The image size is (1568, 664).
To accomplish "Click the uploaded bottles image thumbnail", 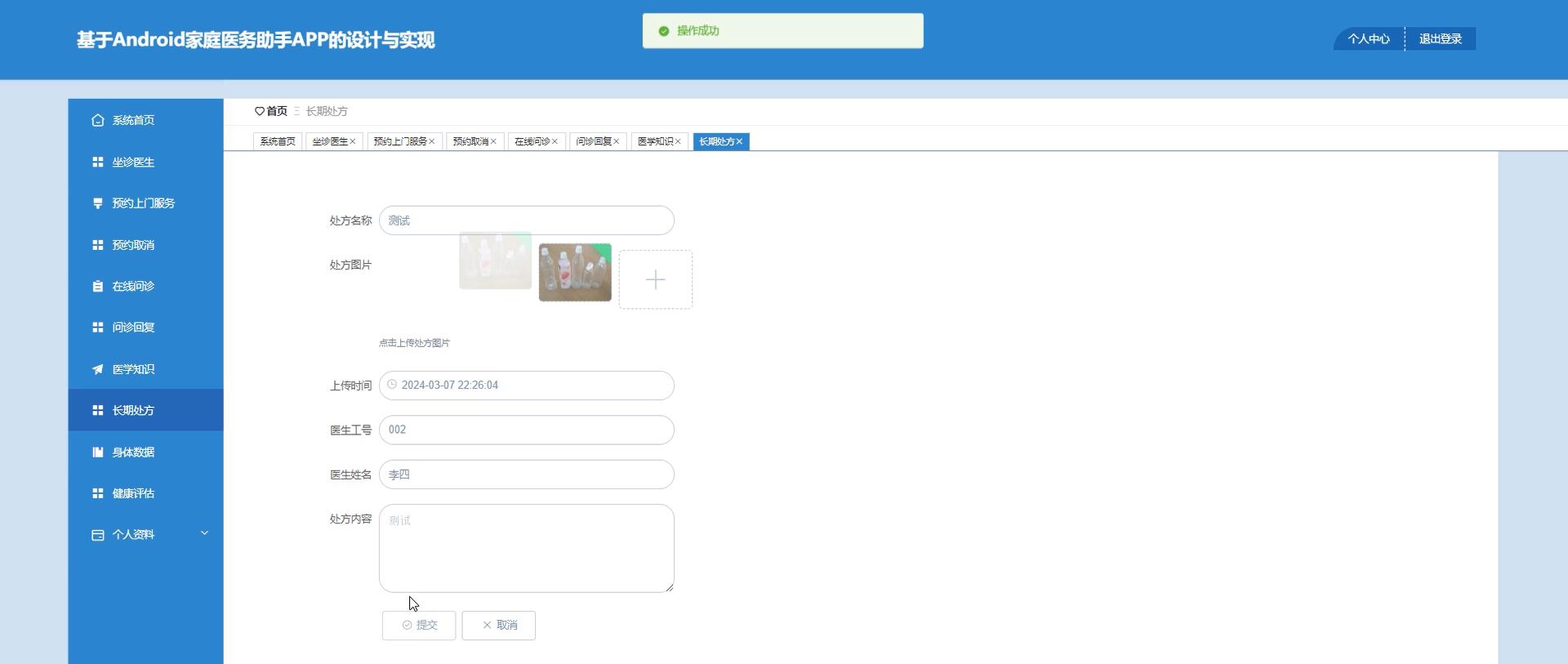I will tap(575, 273).
